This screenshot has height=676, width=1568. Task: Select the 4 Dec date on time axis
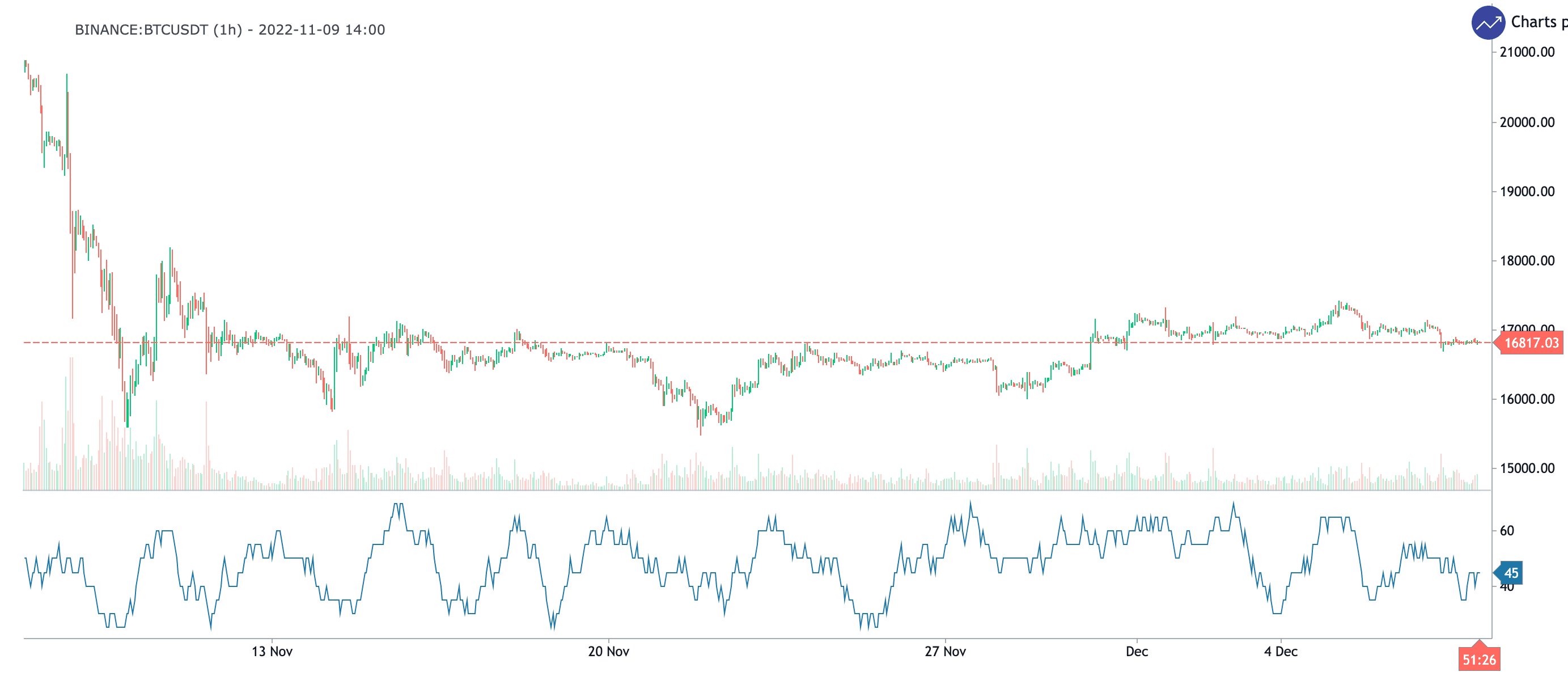(x=1281, y=652)
